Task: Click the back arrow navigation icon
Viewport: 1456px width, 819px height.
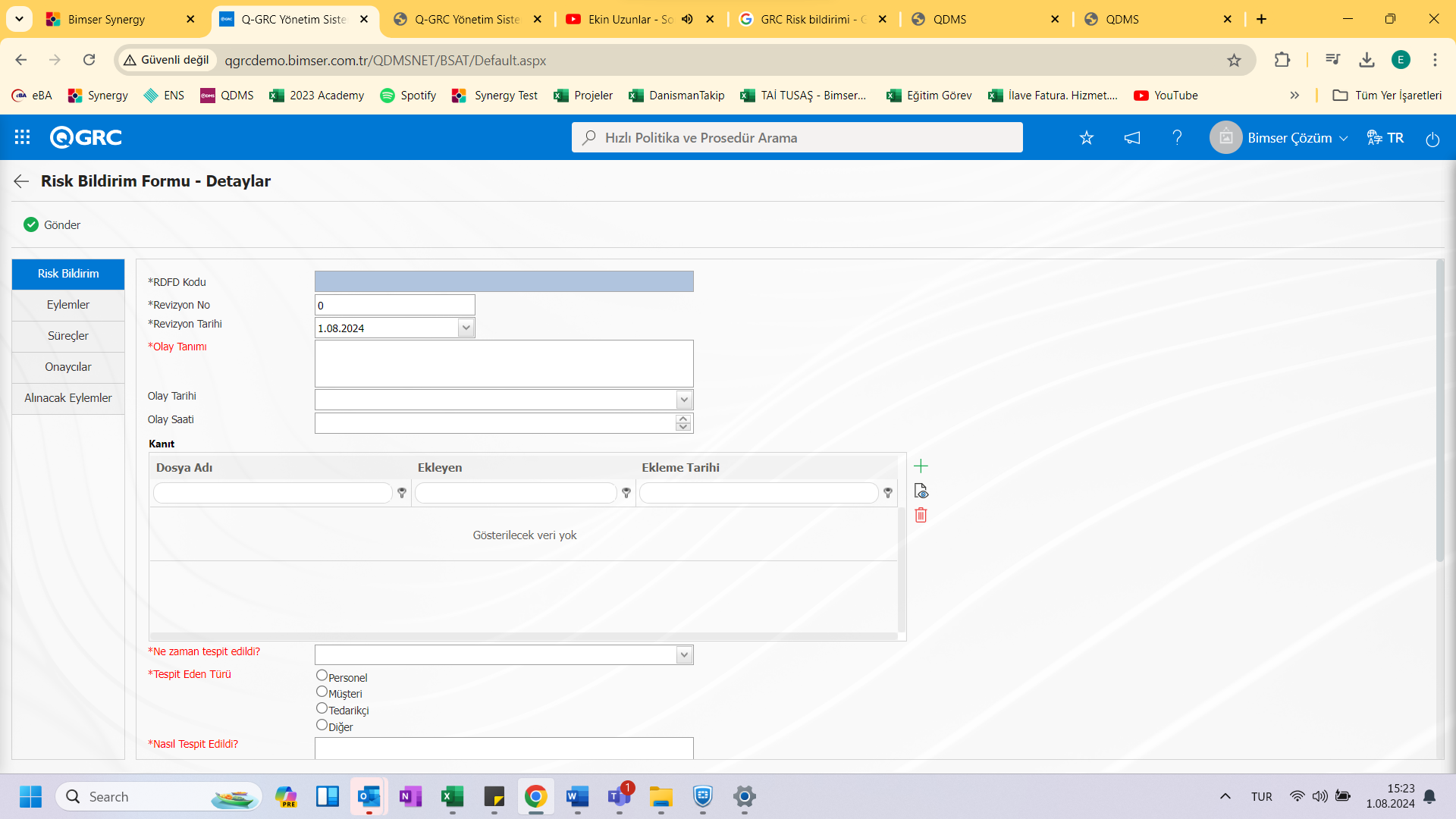Action: pos(18,182)
